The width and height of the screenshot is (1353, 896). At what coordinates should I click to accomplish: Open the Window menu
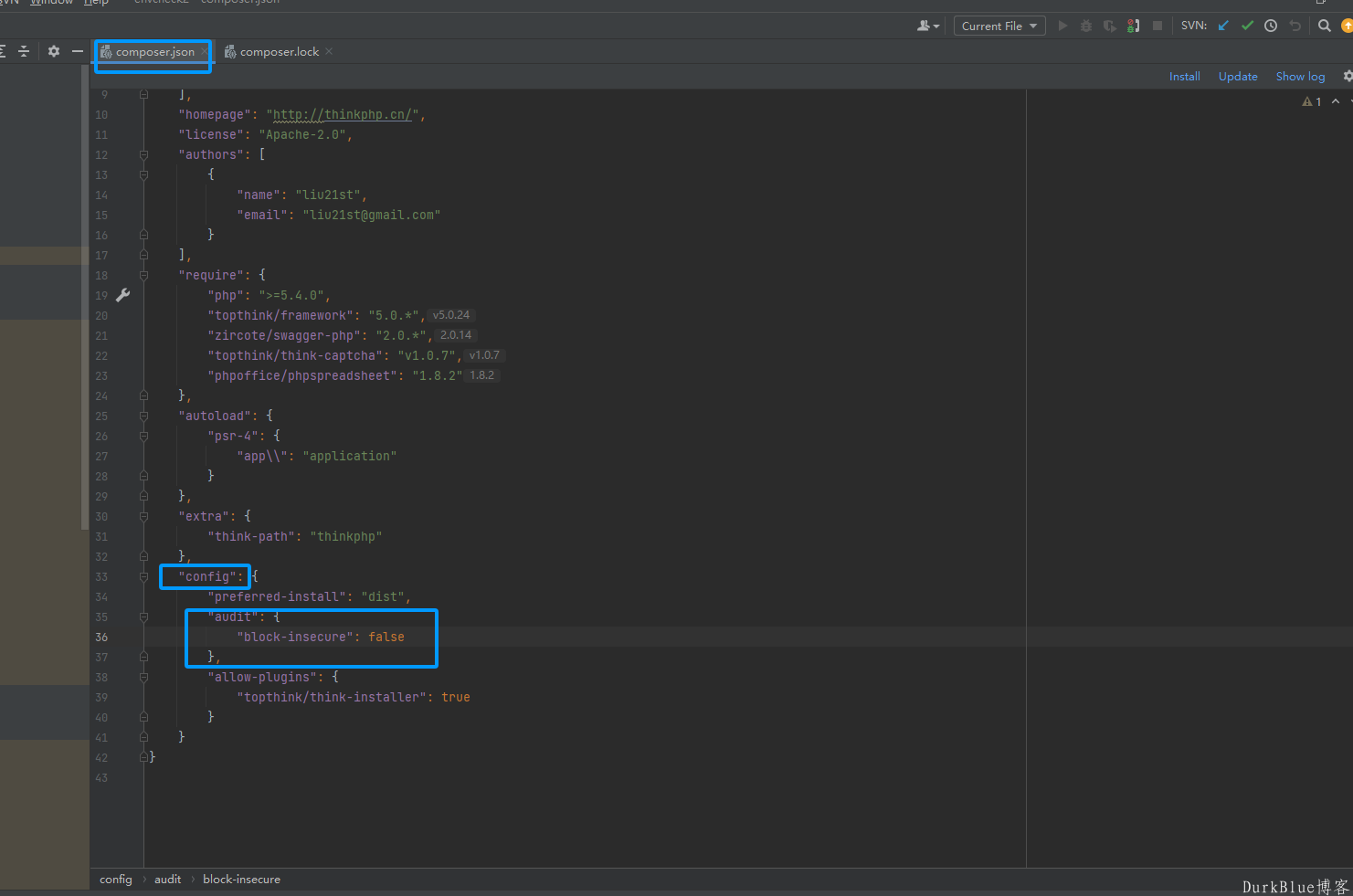(51, 3)
